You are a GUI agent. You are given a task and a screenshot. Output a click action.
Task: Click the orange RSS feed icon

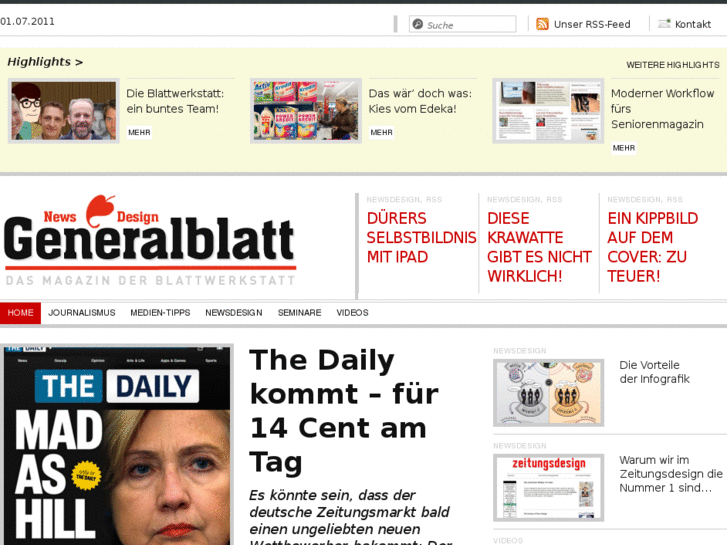click(x=542, y=24)
